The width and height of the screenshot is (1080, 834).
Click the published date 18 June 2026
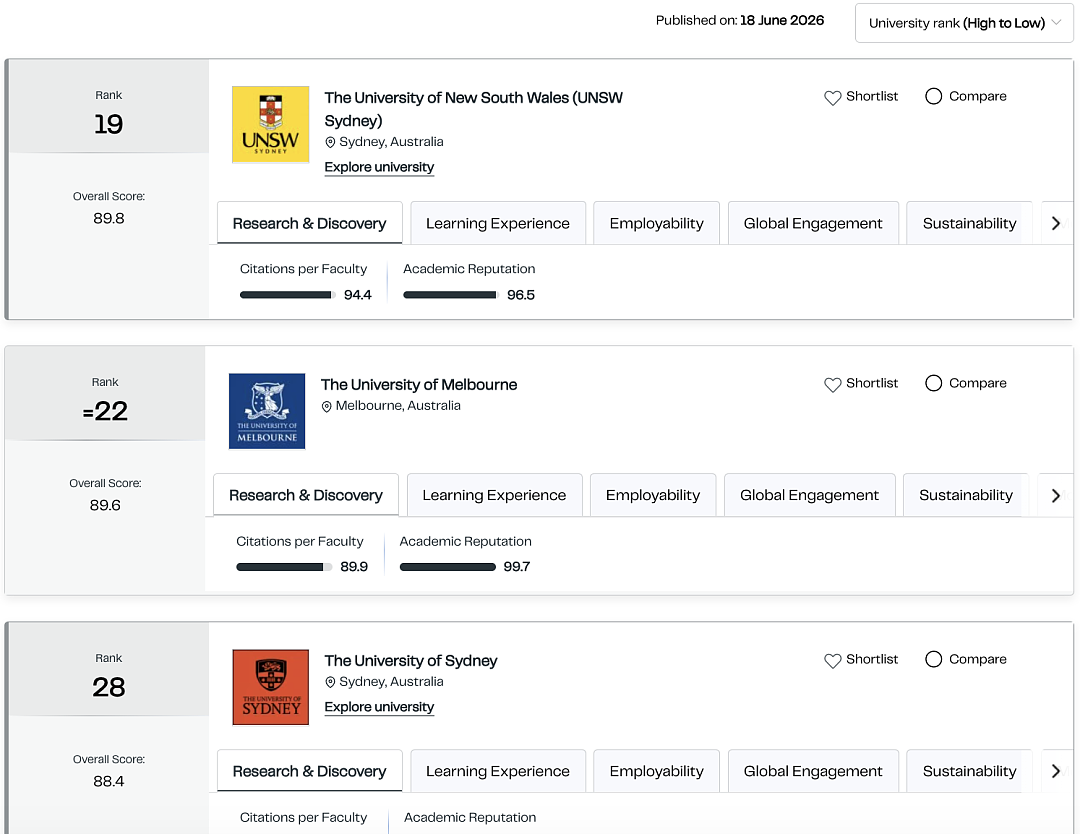pyautogui.click(x=782, y=21)
